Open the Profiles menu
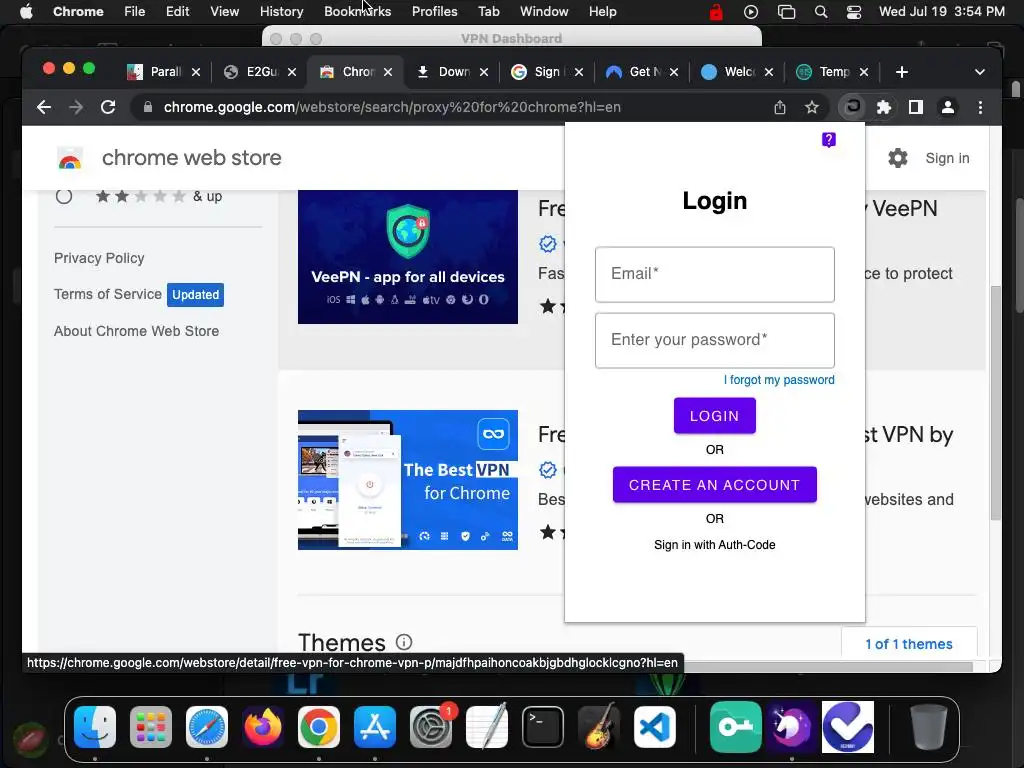Image resolution: width=1024 pixels, height=768 pixels. coord(434,12)
